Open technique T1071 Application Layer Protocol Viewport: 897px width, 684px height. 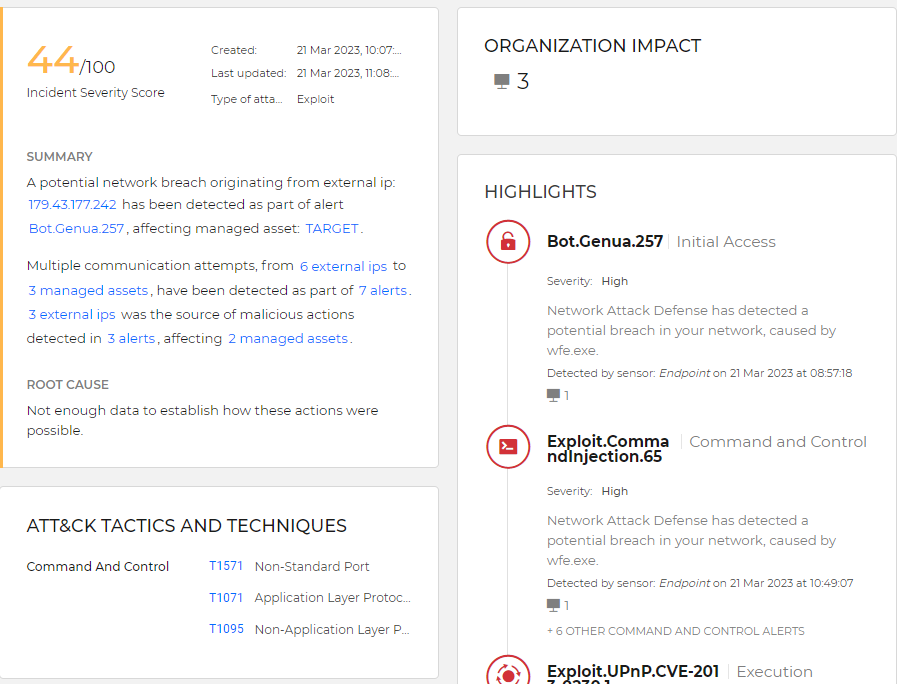click(x=226, y=598)
